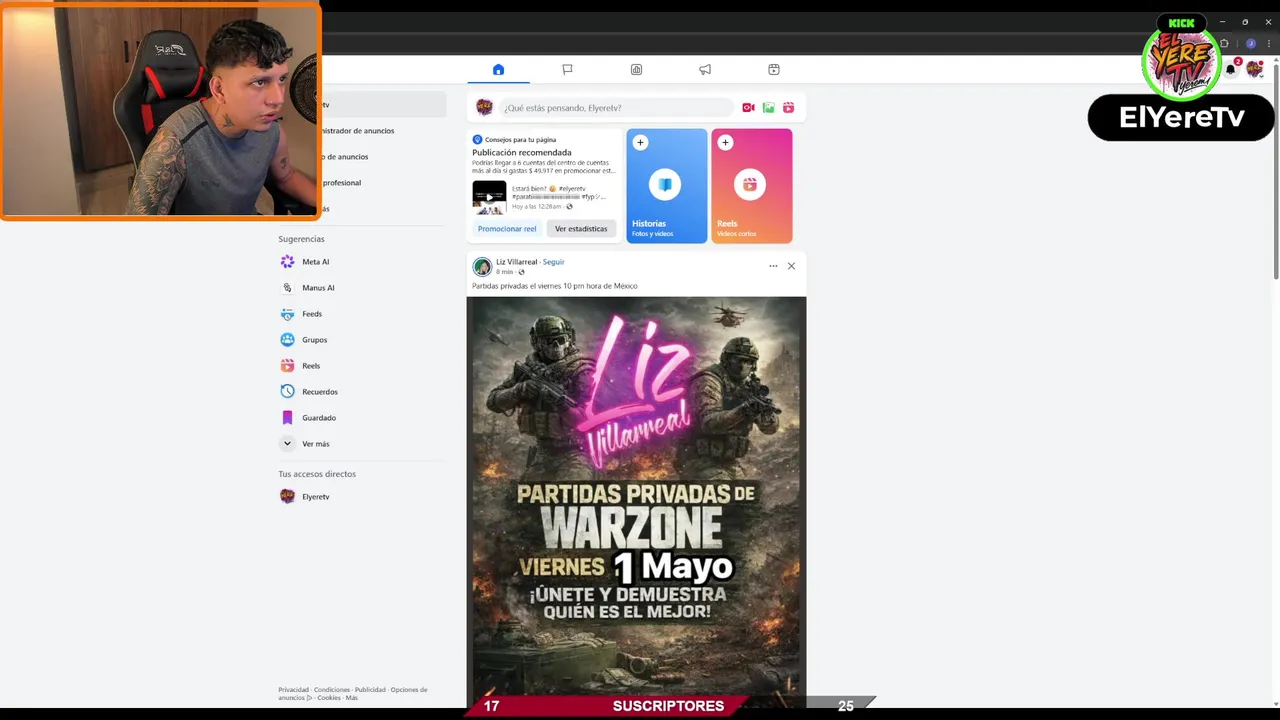
Task: Start a live video with red camera icon
Action: point(748,107)
